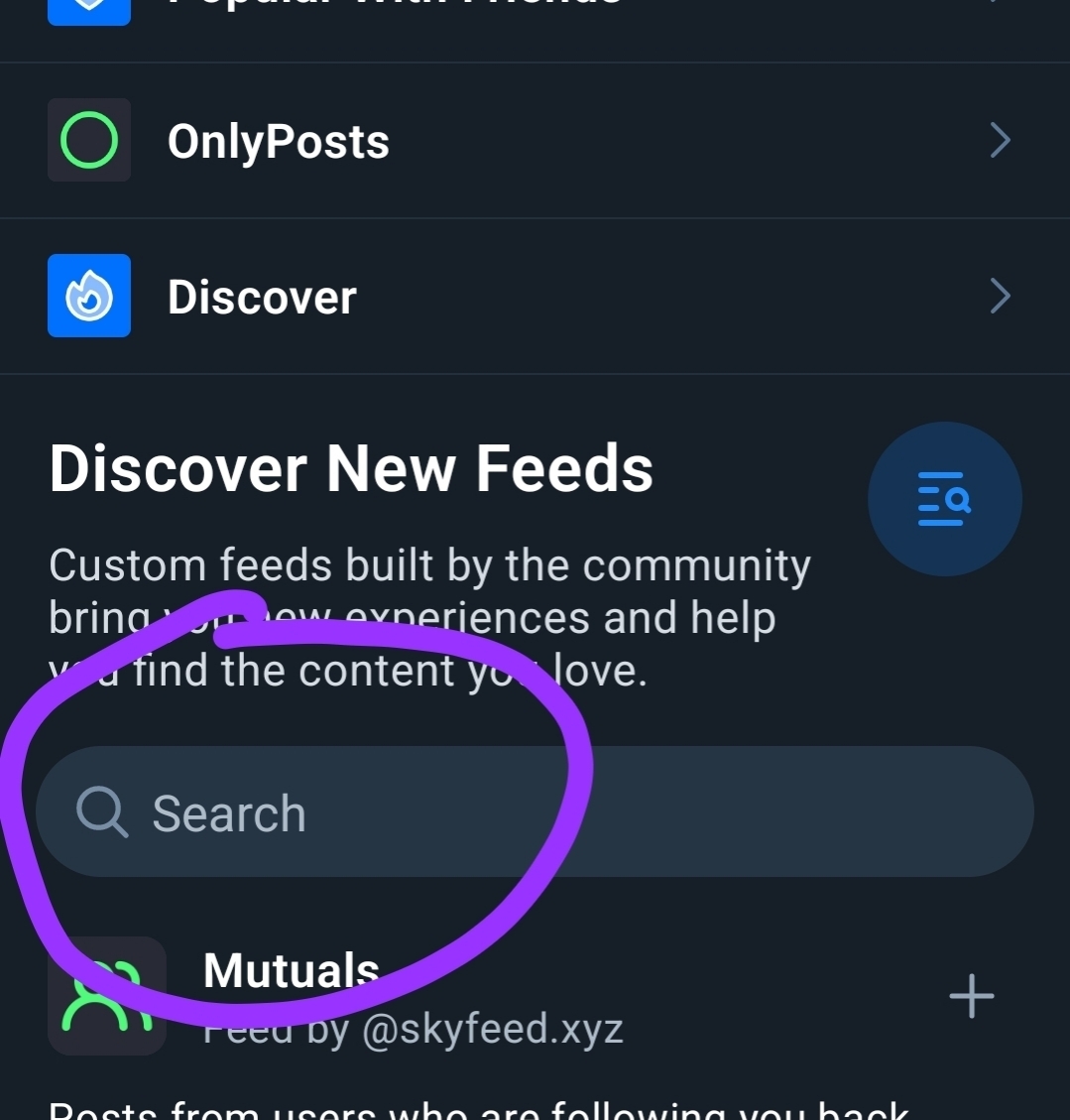Click the magnifier icon in Search field

102,812
